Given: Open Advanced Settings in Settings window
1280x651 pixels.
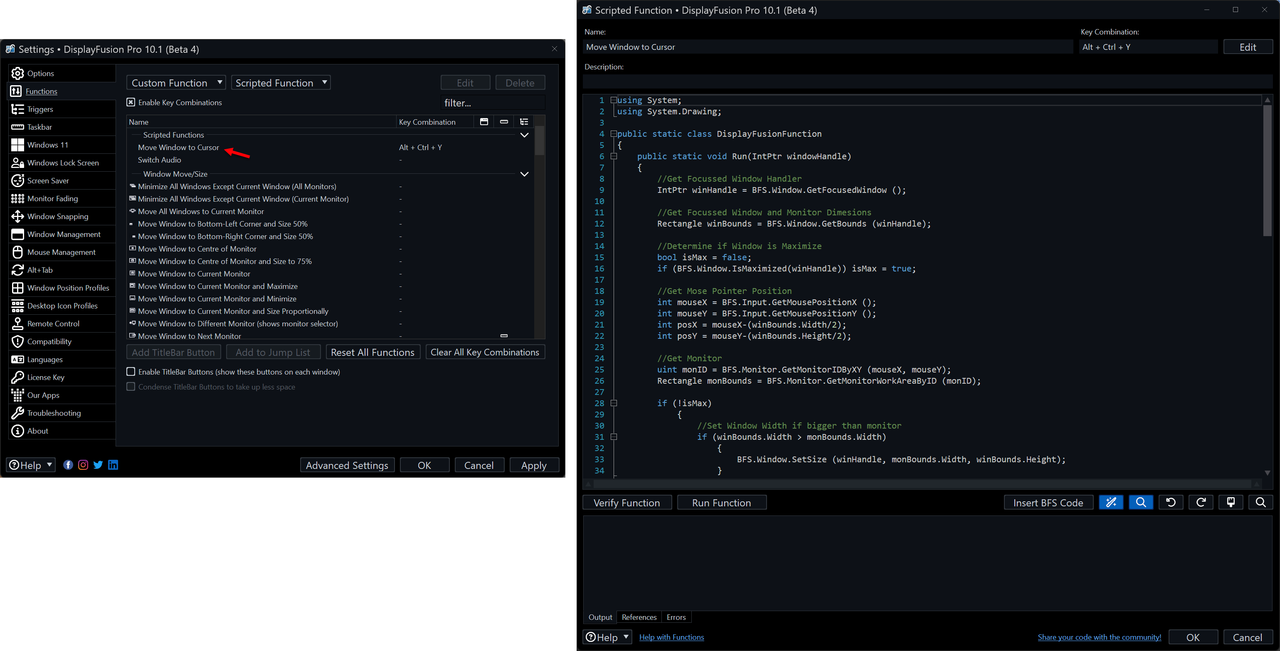Looking at the screenshot, I should 347,465.
